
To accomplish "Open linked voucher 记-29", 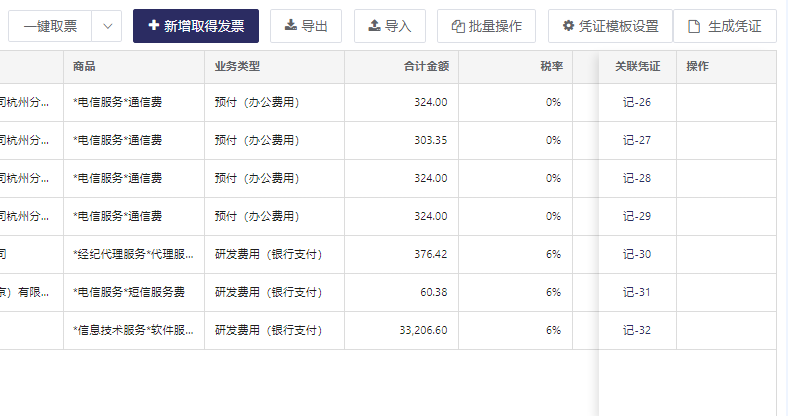I will pos(637,217).
